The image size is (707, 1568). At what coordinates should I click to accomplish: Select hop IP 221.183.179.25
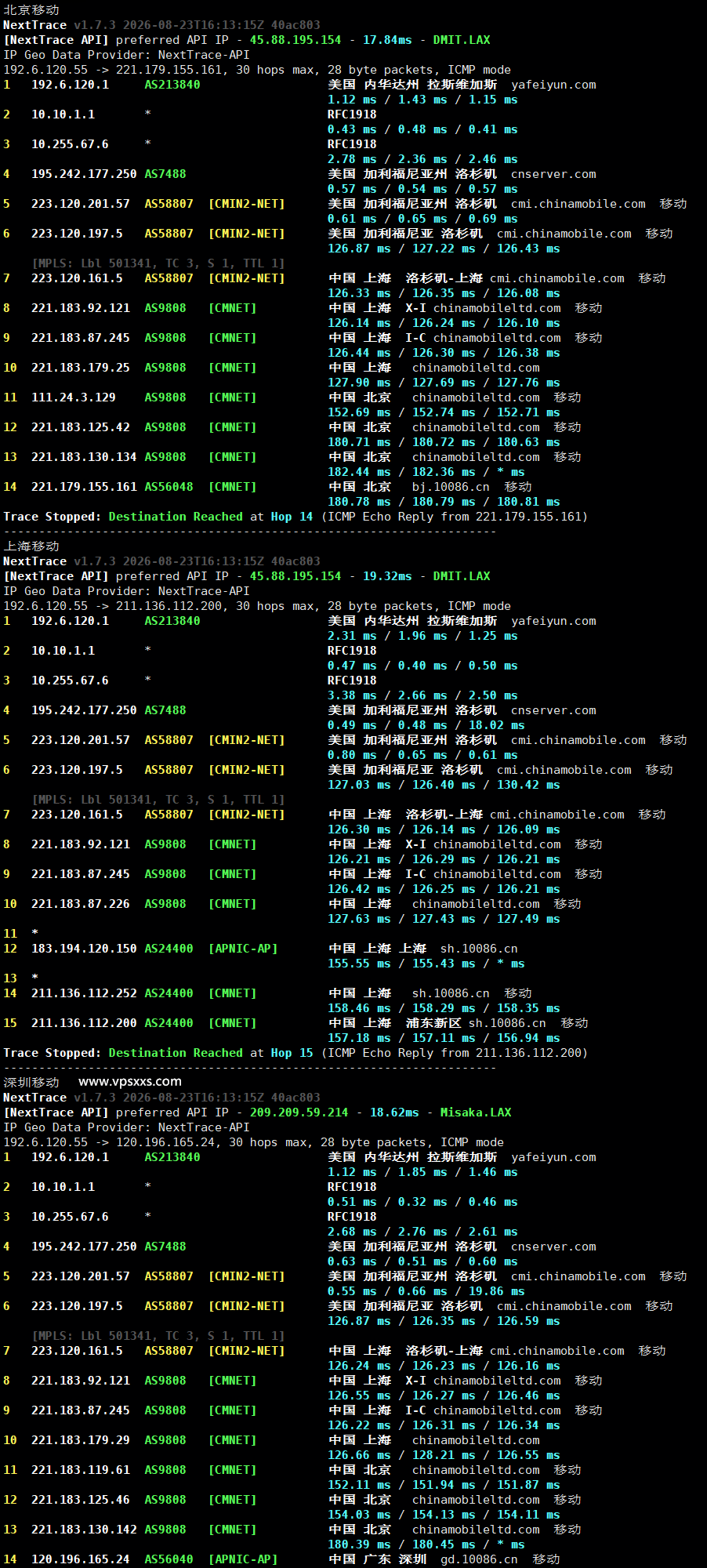(x=81, y=368)
